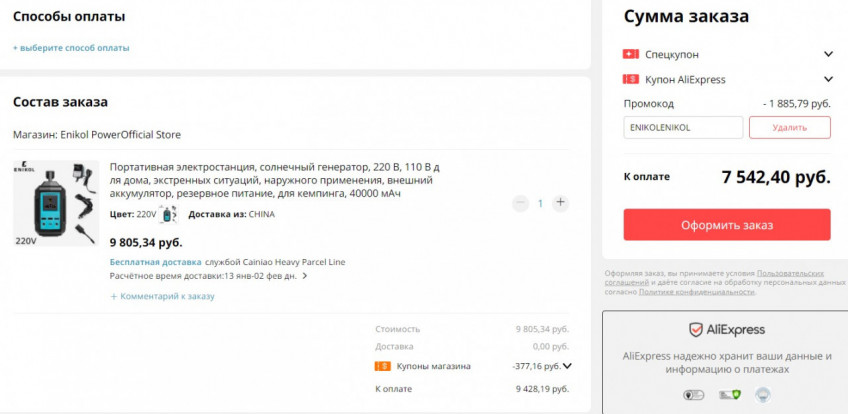Expand the Купон AliExpress dropdown
This screenshot has width=848, height=414.
coord(828,79)
